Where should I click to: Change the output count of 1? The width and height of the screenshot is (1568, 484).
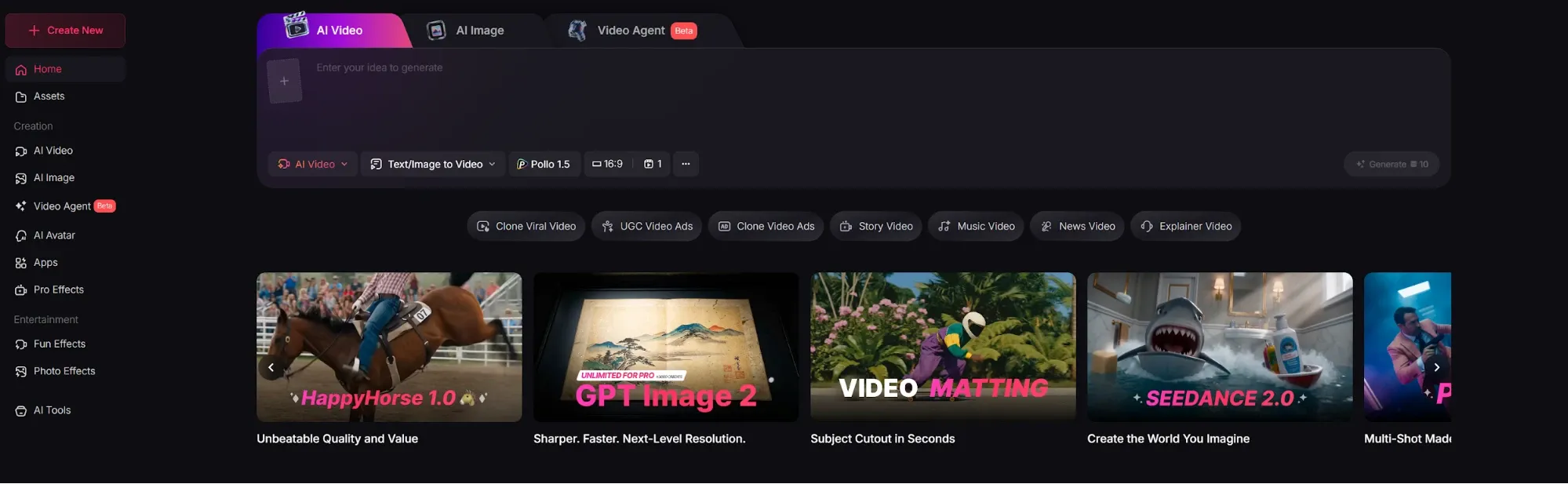point(653,164)
